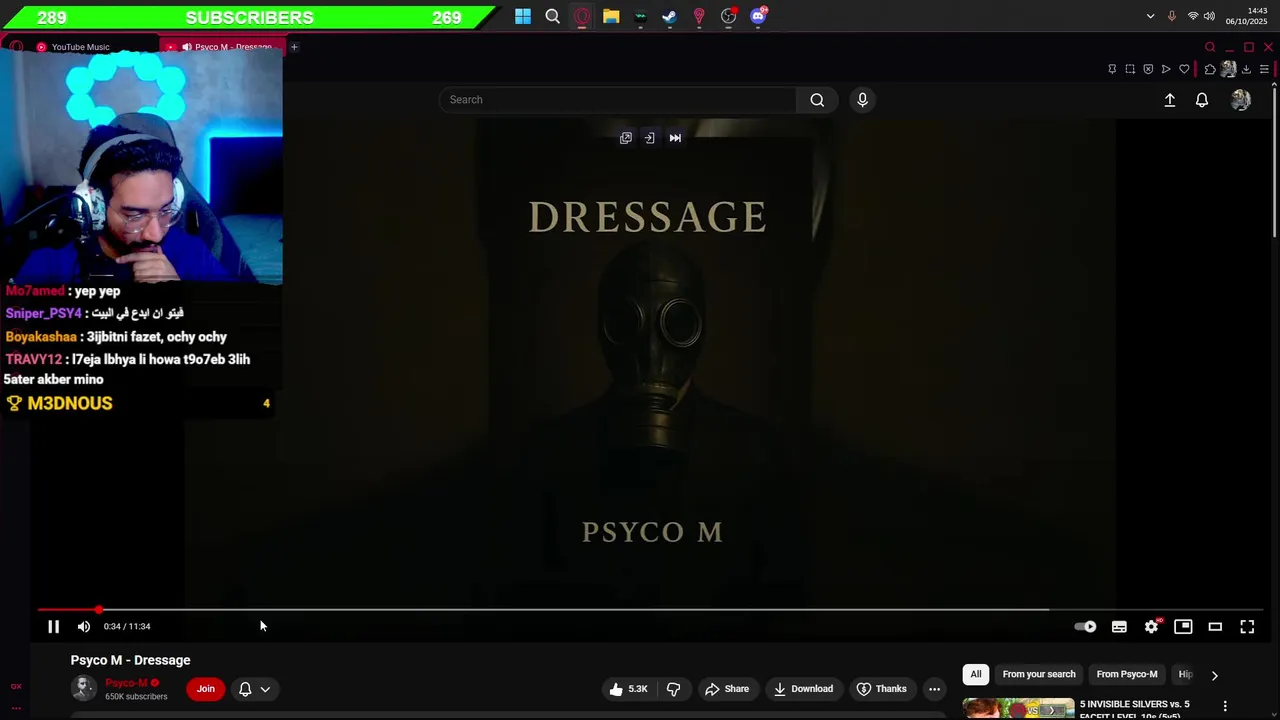Click the Opera snapshot capture icon
1280x720 pixels.
click(x=1130, y=69)
